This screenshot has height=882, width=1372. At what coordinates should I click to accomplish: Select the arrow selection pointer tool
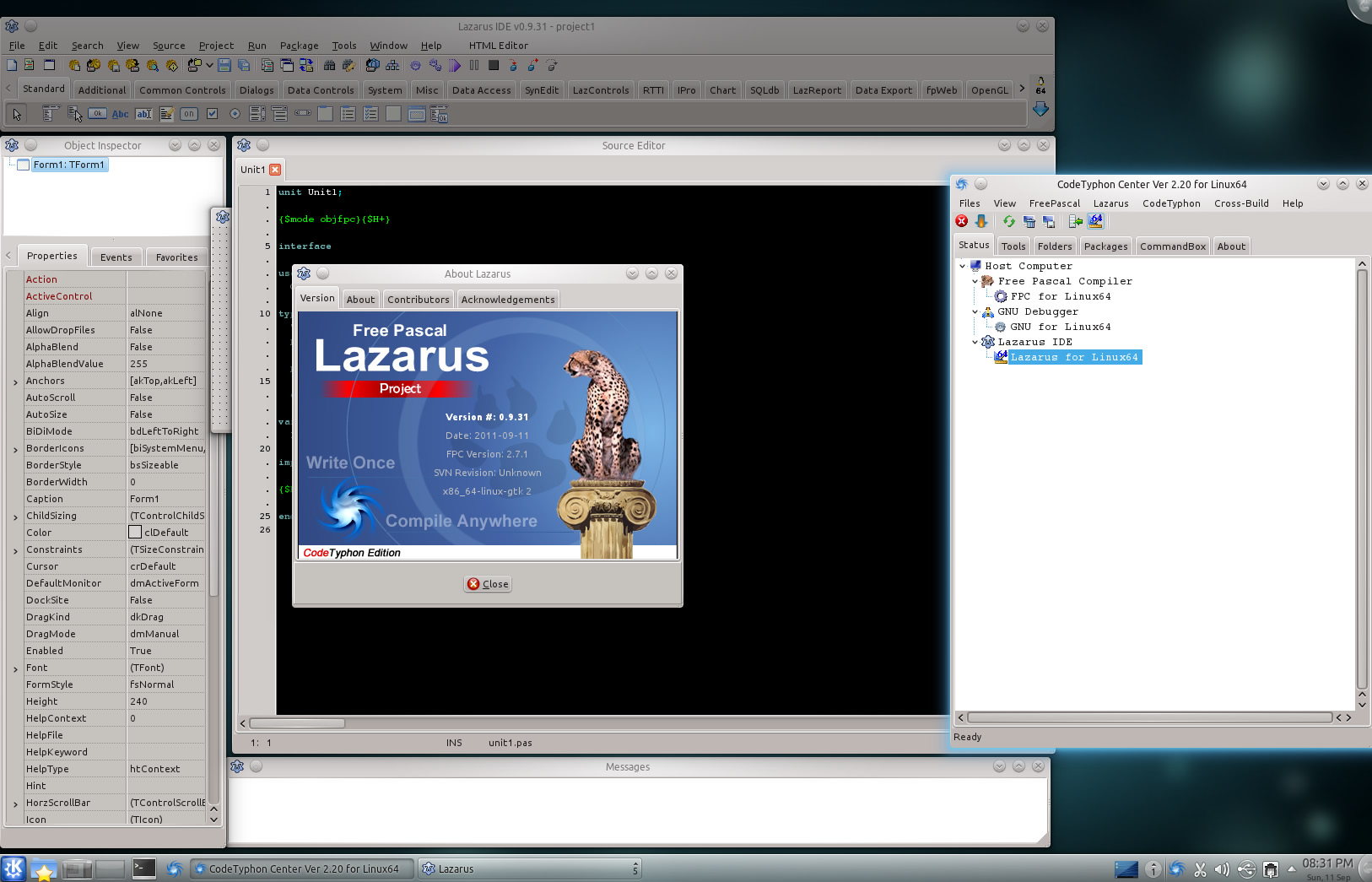[17, 114]
